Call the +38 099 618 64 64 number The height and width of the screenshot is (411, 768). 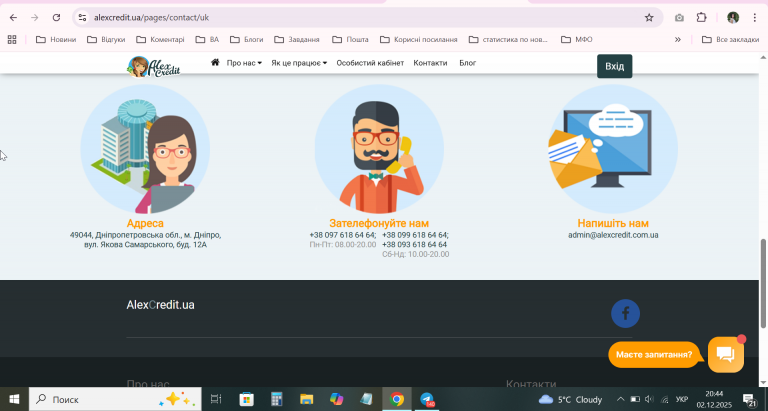point(415,235)
